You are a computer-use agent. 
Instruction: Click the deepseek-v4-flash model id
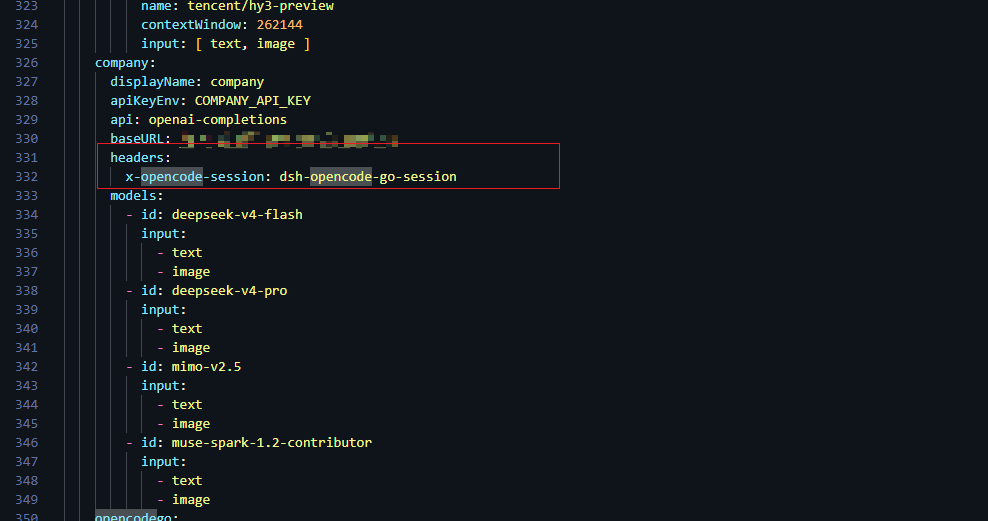point(237,215)
